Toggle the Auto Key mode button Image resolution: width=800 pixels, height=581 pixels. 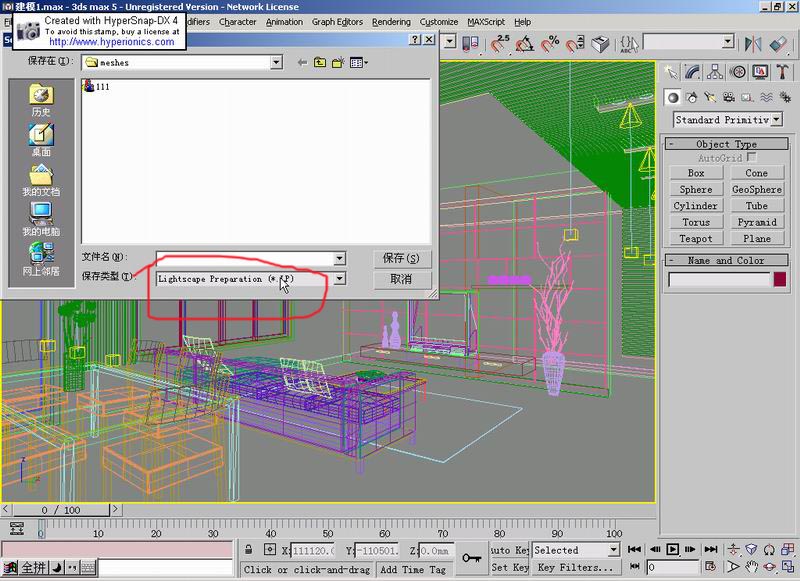tap(509, 549)
